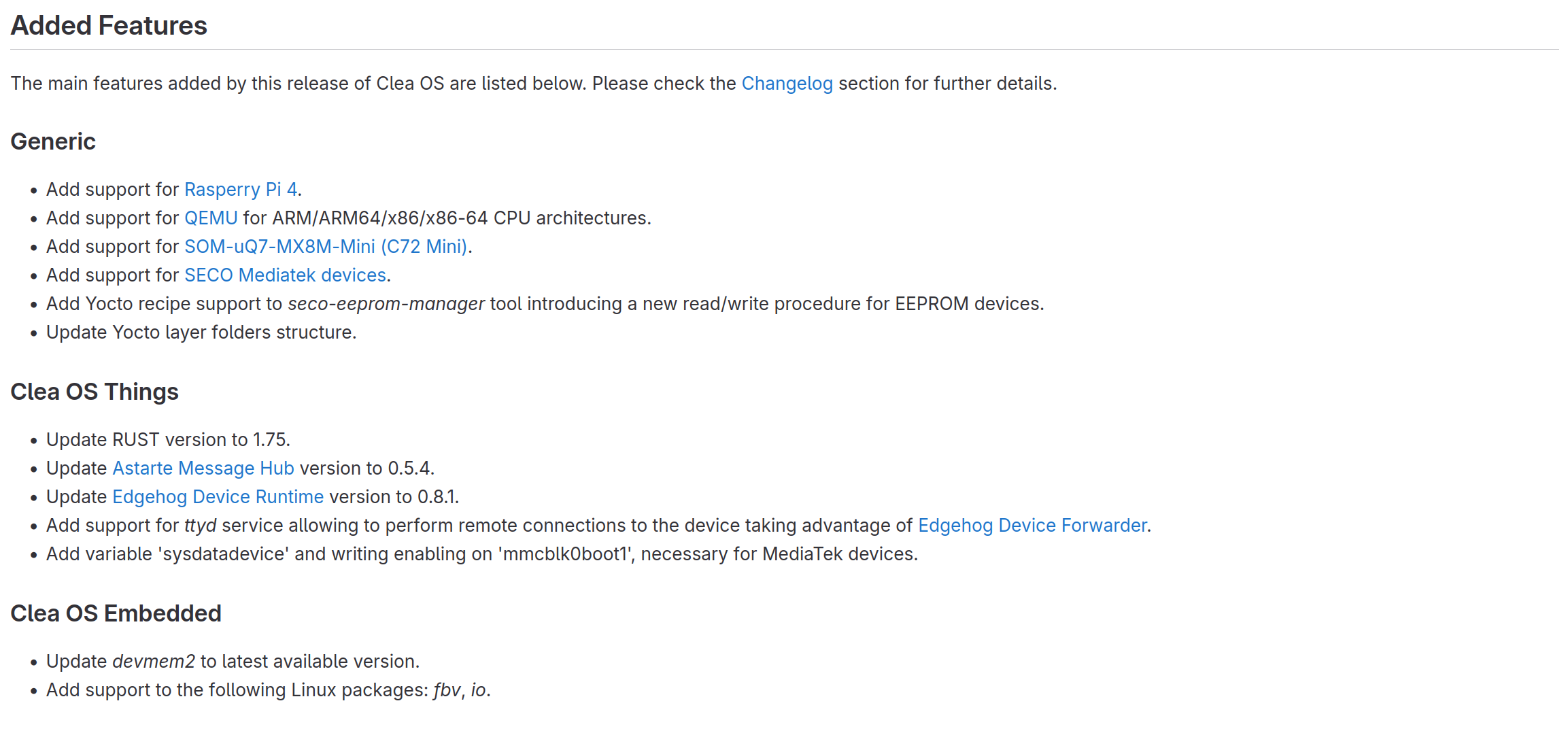Select the Clea OS Things heading
The width and height of the screenshot is (1568, 733).
[x=95, y=392]
